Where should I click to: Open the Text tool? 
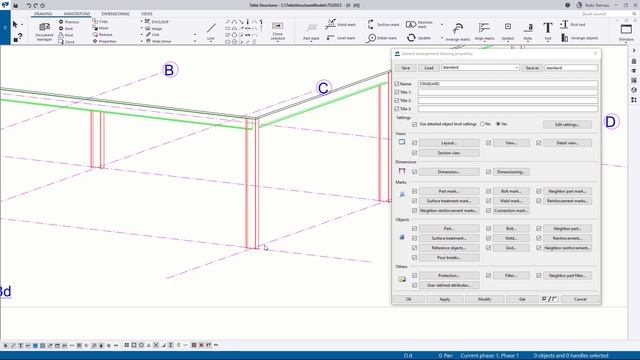(x=547, y=31)
